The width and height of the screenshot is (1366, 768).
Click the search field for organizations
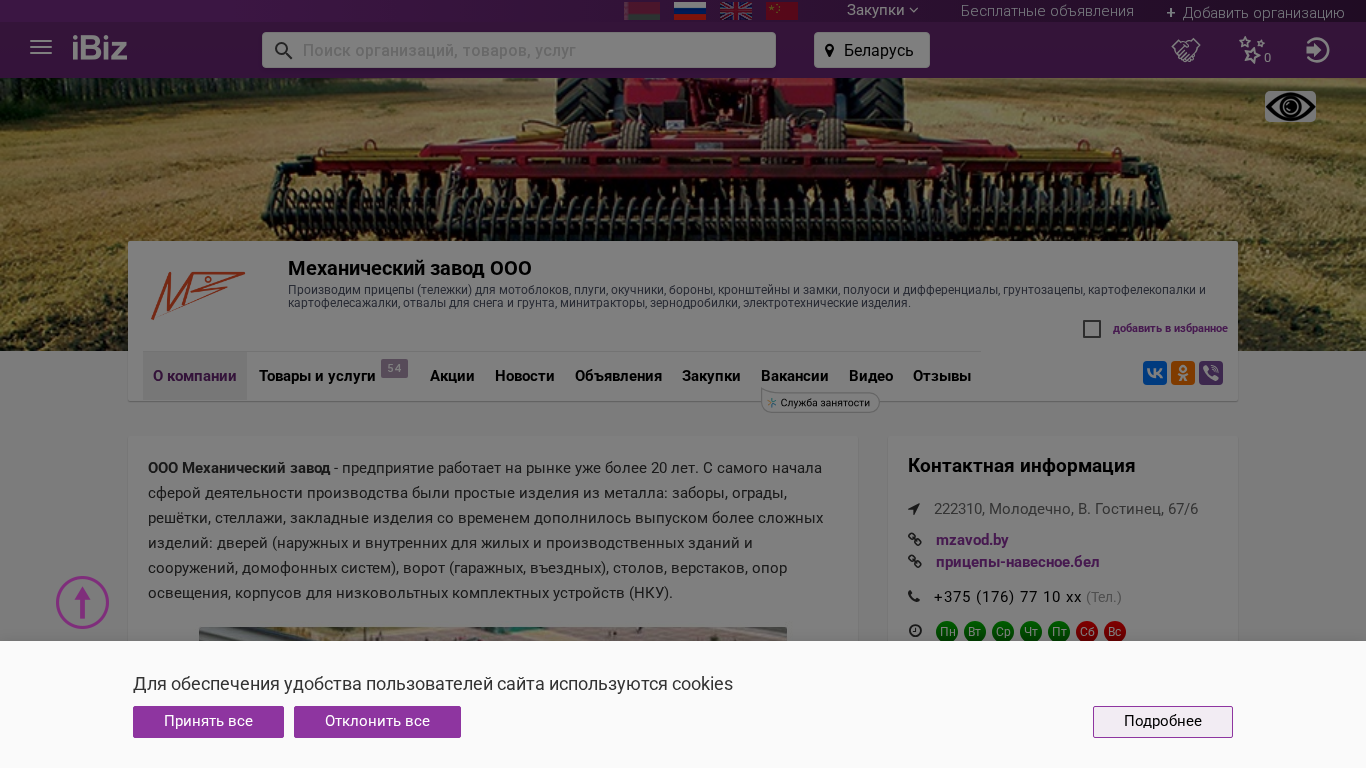coord(519,50)
